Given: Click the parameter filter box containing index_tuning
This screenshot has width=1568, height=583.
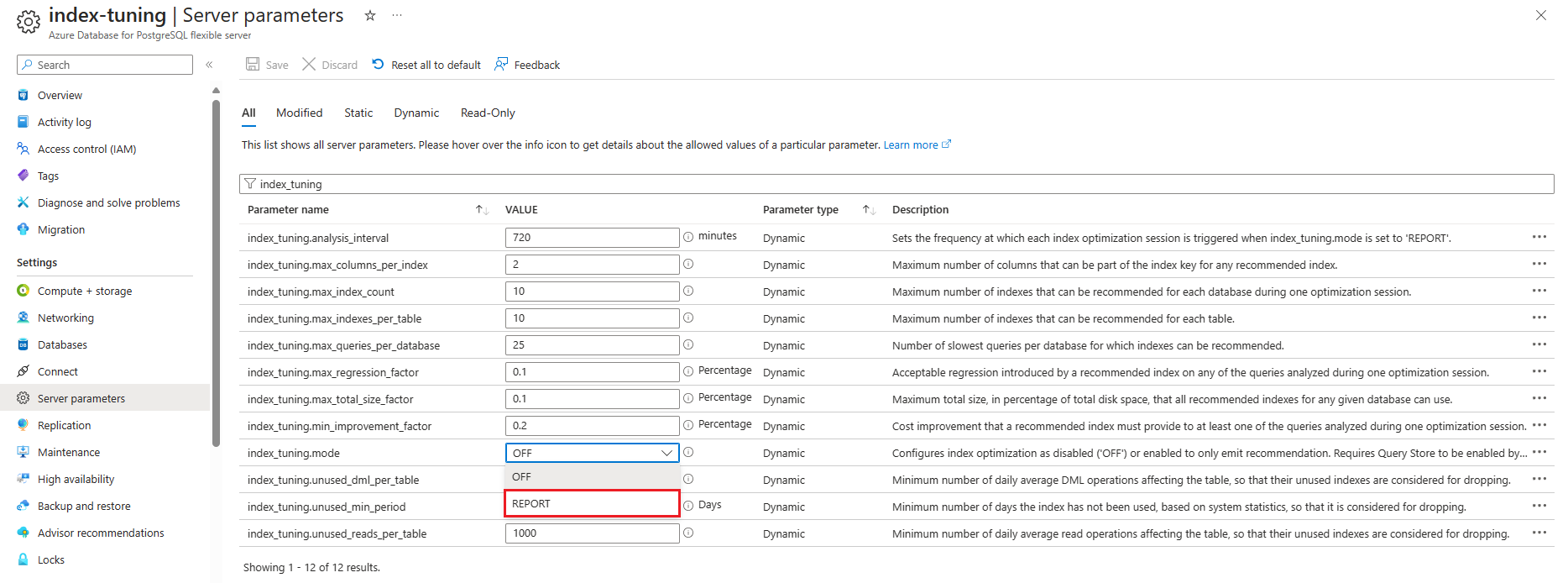Looking at the screenshot, I should click(896, 184).
